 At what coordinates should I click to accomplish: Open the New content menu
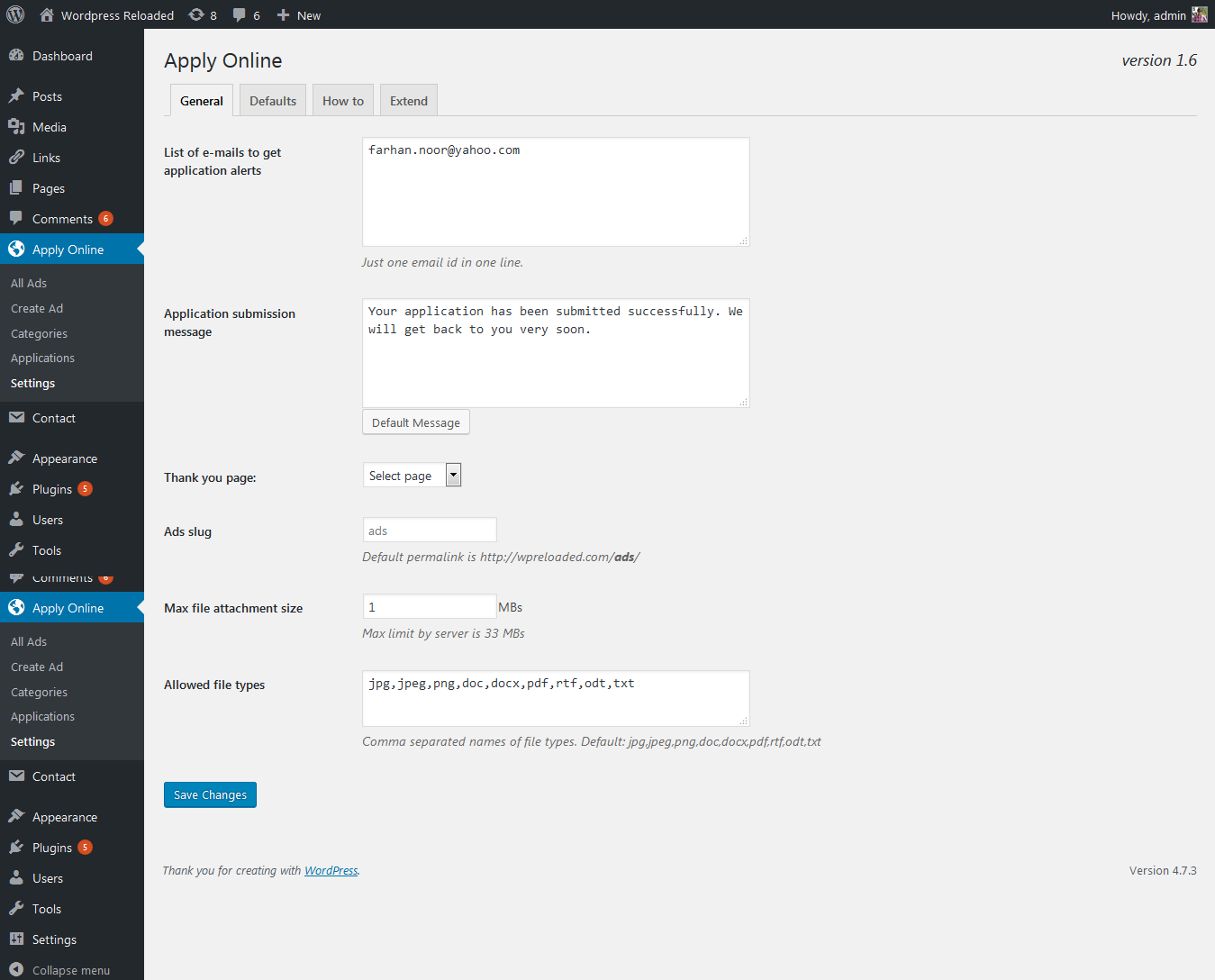tap(299, 15)
